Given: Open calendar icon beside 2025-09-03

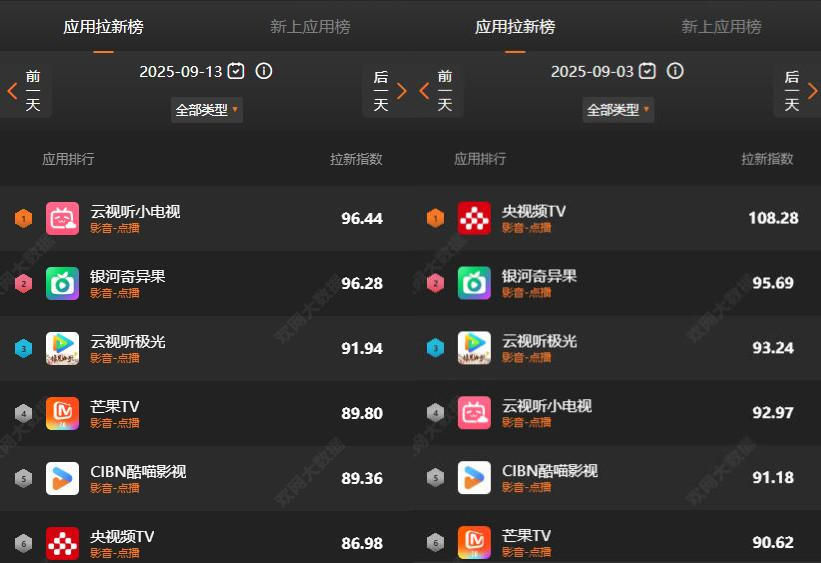Looking at the screenshot, I should tap(648, 71).
